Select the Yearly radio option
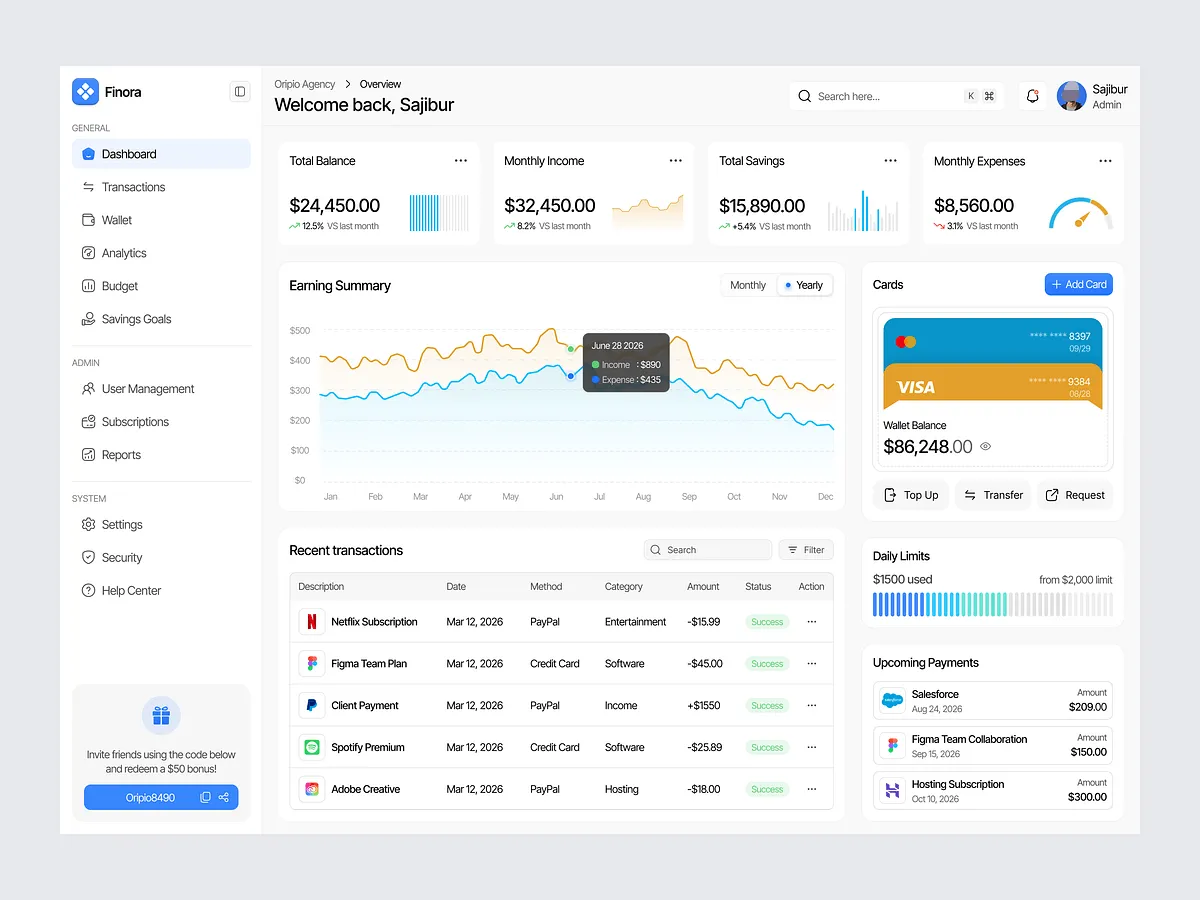The width and height of the screenshot is (1200, 900). coord(804,285)
